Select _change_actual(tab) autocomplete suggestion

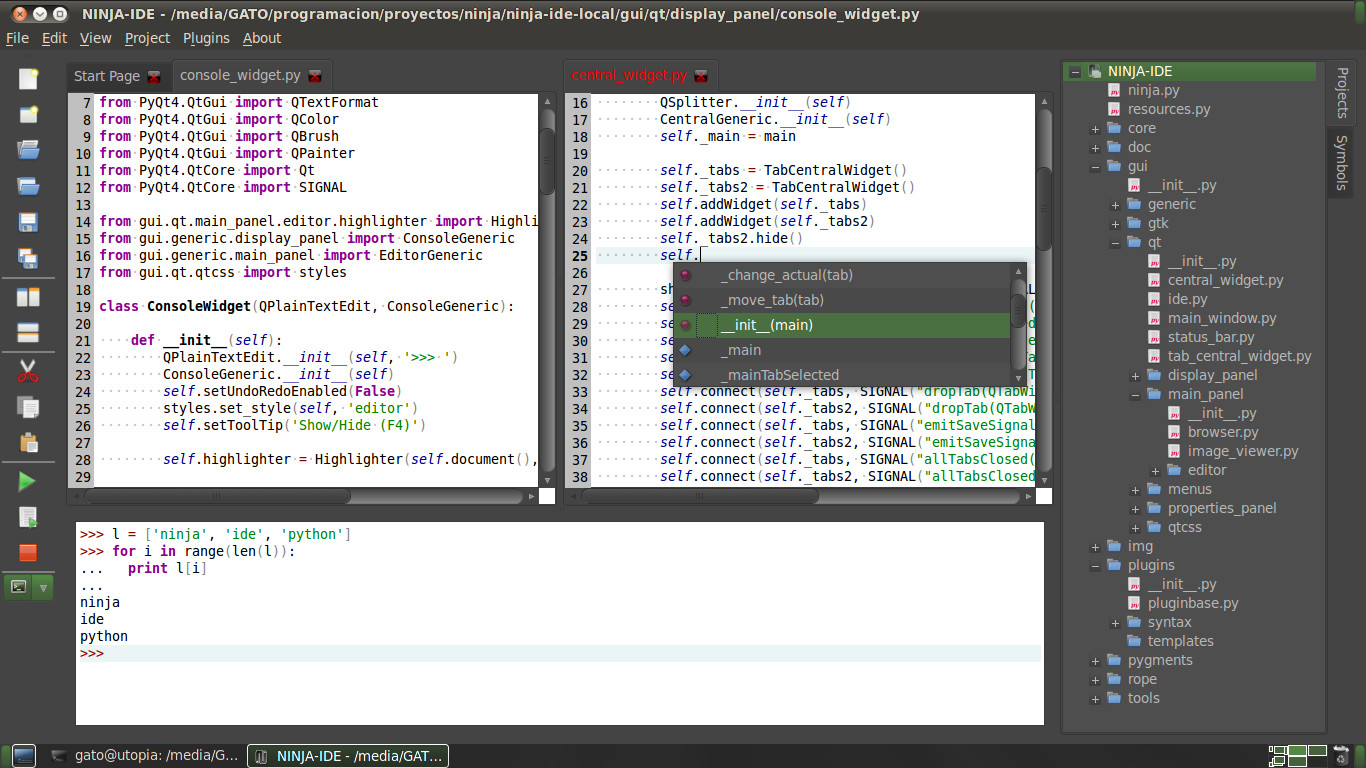pos(841,275)
